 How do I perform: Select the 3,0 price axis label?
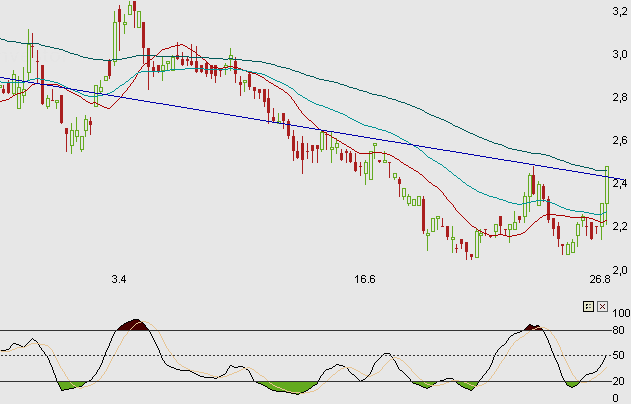[619, 54]
